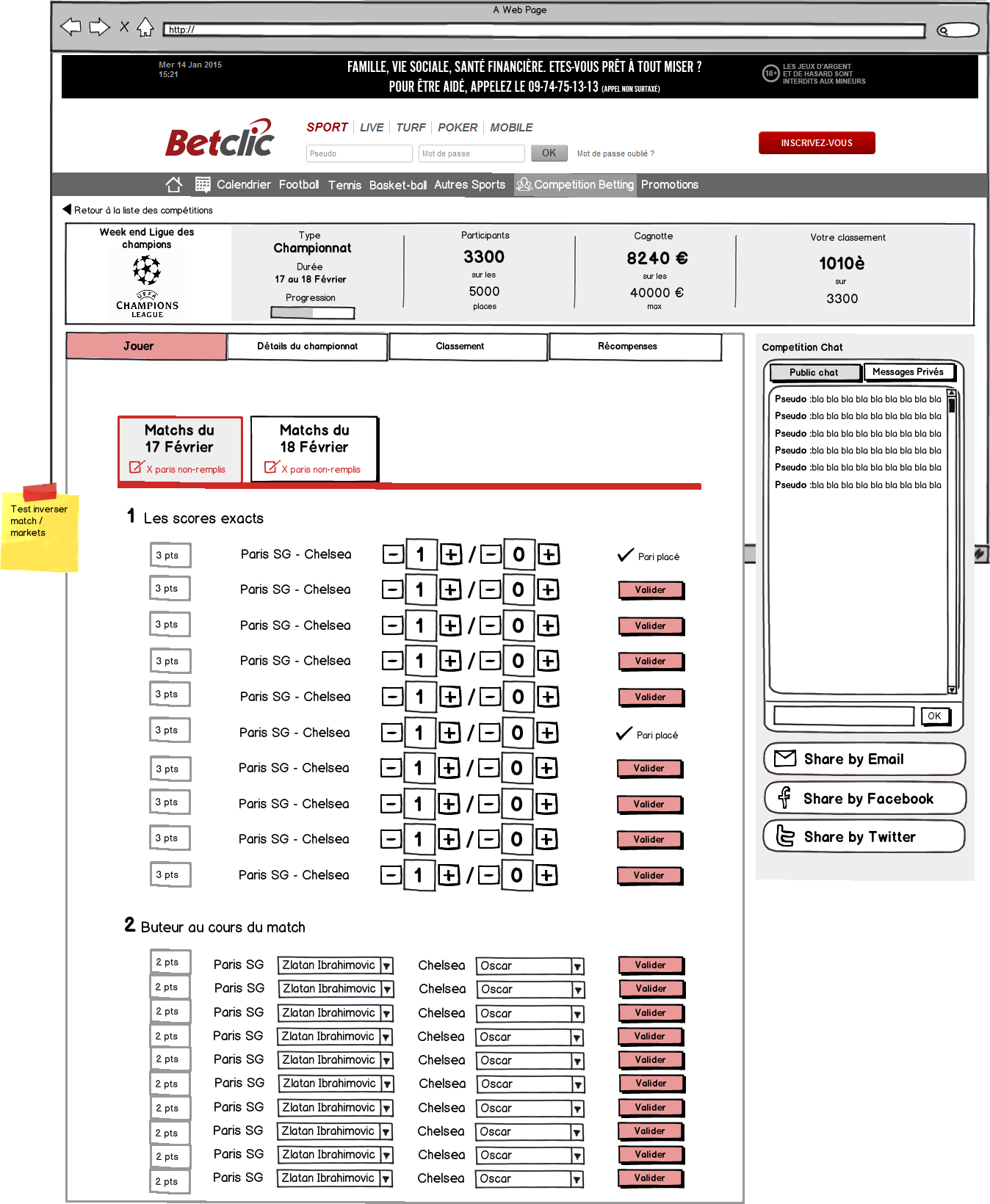Decrease Chelsea score in first match row

[491, 554]
